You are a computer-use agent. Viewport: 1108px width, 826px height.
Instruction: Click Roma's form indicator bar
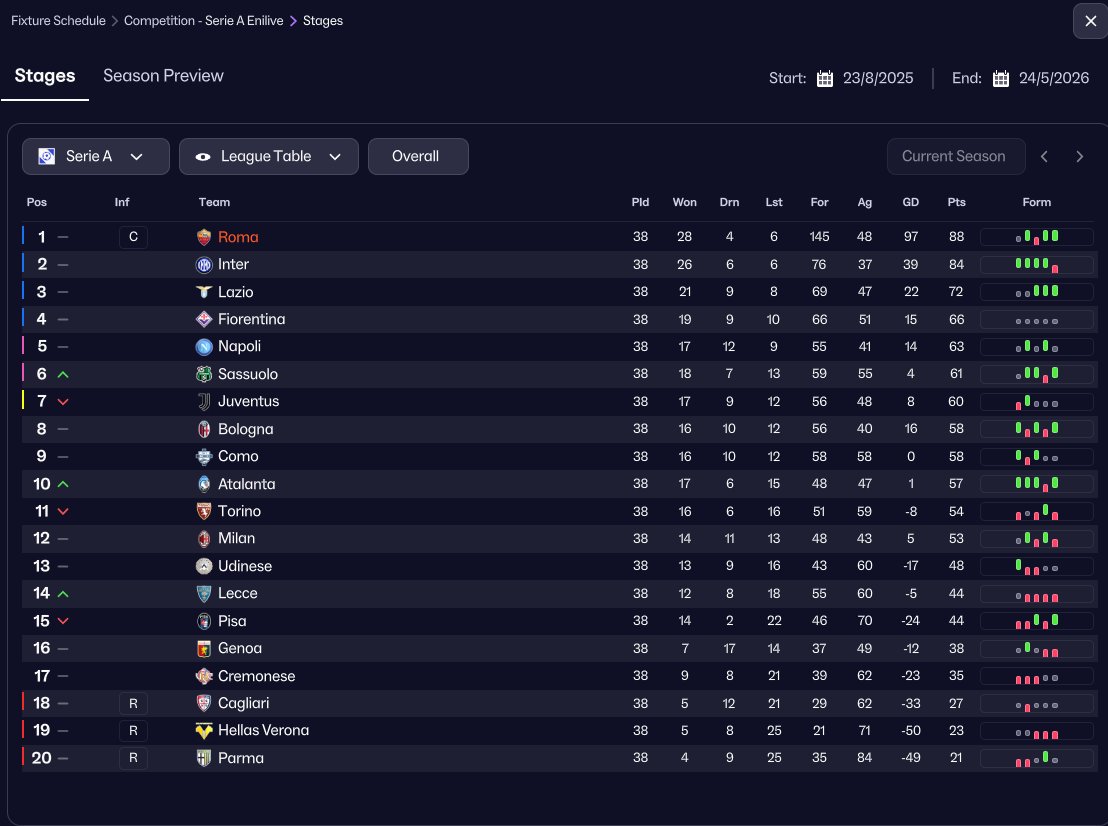click(1037, 237)
